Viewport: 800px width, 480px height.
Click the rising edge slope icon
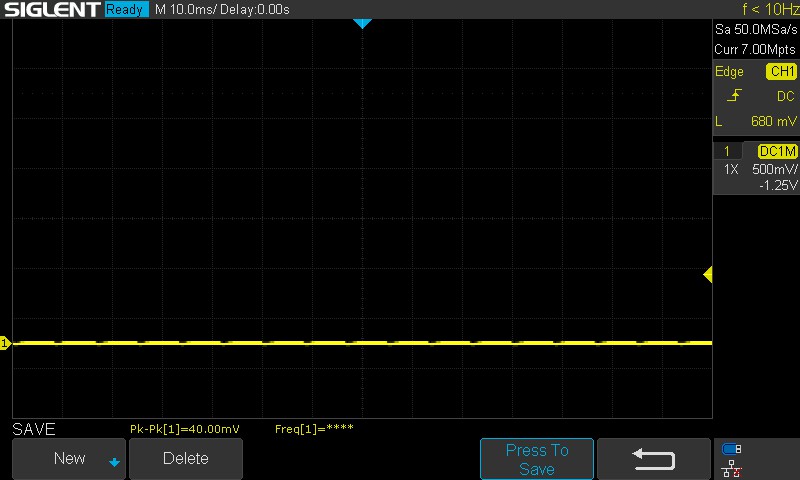coord(734,95)
